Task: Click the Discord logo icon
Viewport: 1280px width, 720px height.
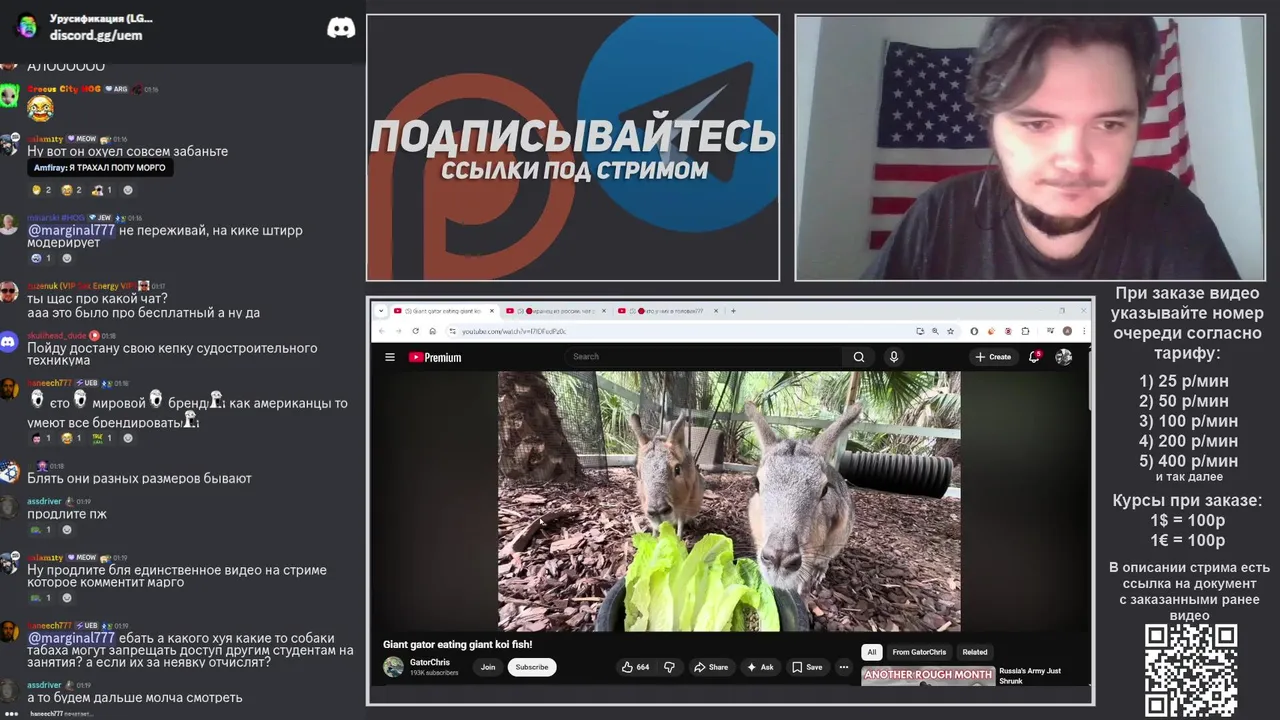Action: click(x=341, y=28)
